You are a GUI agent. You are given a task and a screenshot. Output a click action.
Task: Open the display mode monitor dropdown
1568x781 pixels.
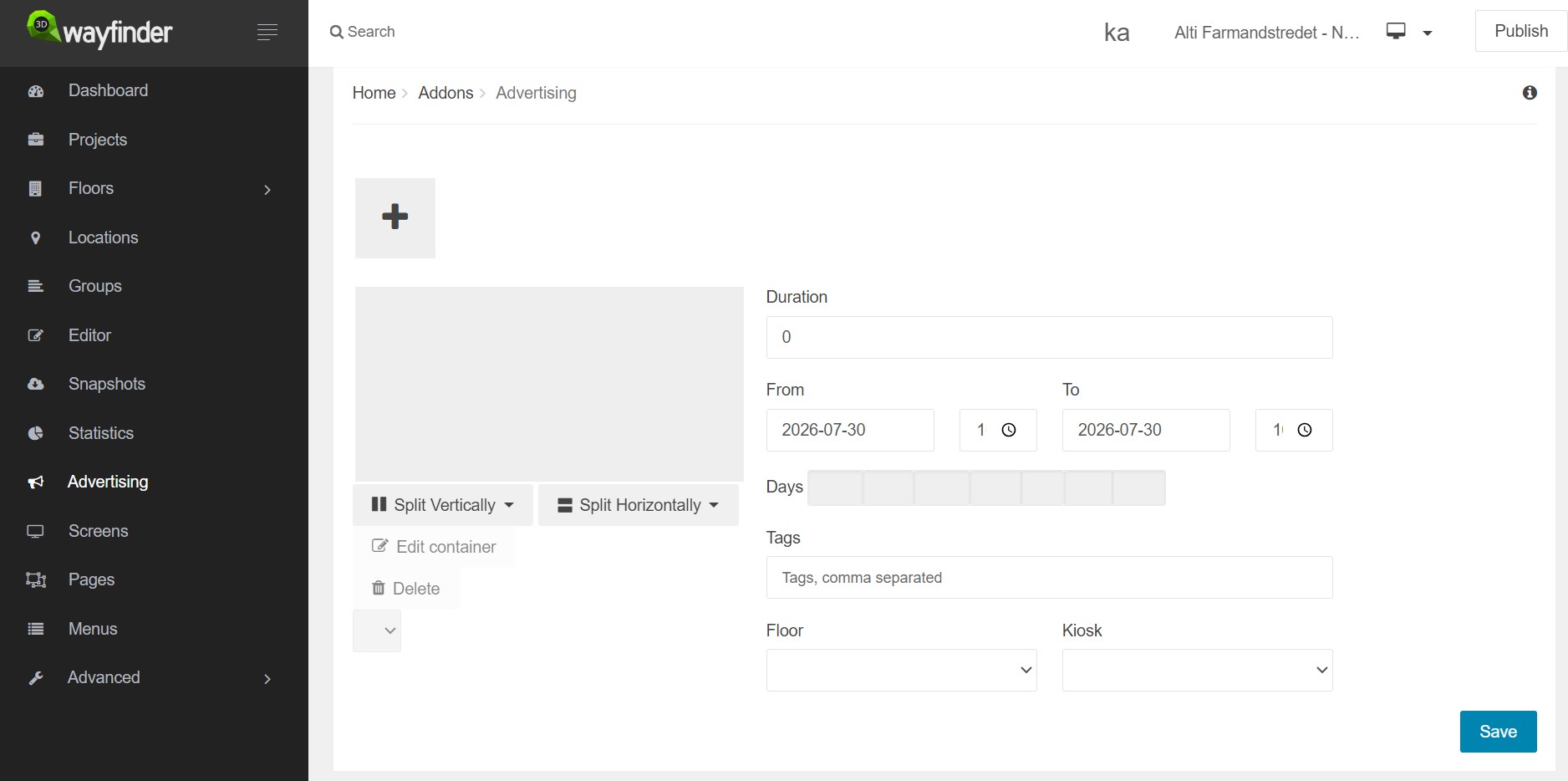(1409, 32)
